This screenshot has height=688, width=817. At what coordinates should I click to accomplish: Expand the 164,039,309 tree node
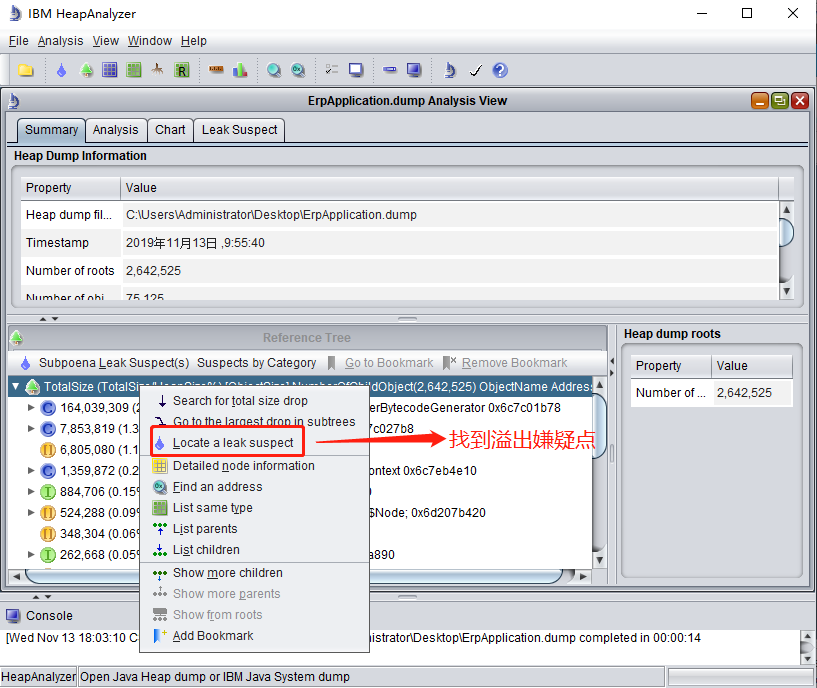click(31, 408)
